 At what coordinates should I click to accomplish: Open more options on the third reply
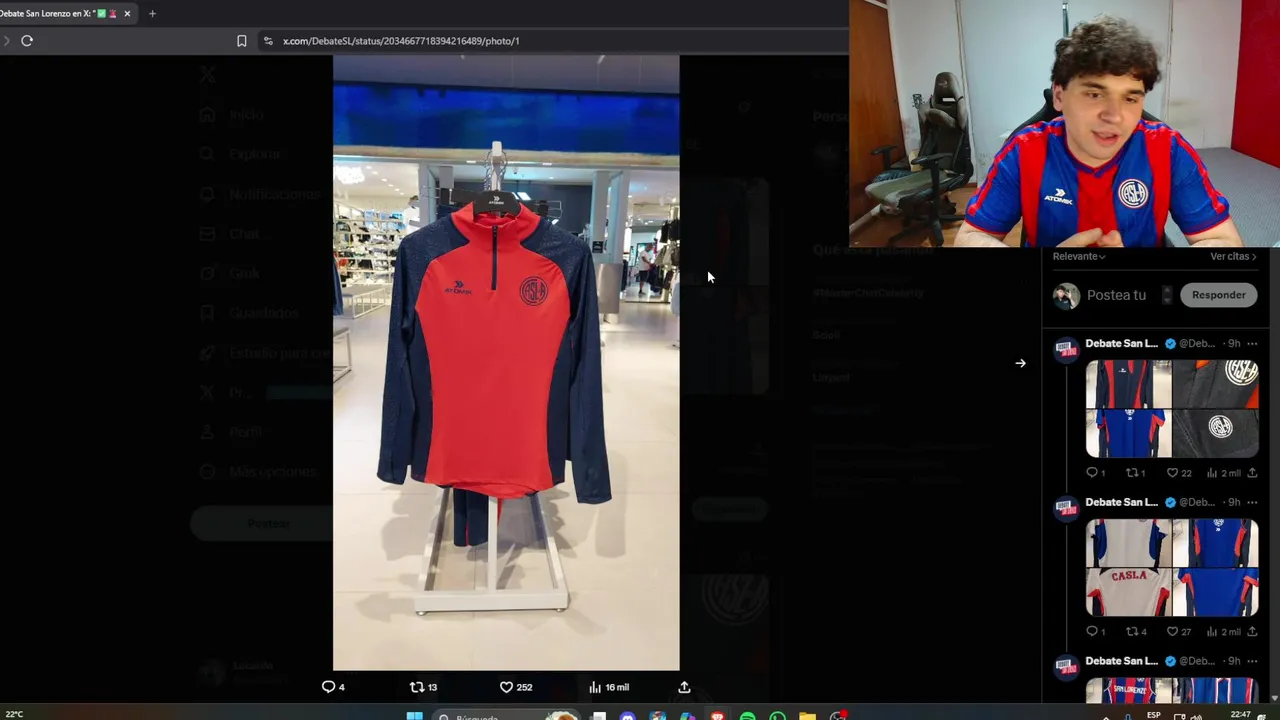click(x=1252, y=661)
